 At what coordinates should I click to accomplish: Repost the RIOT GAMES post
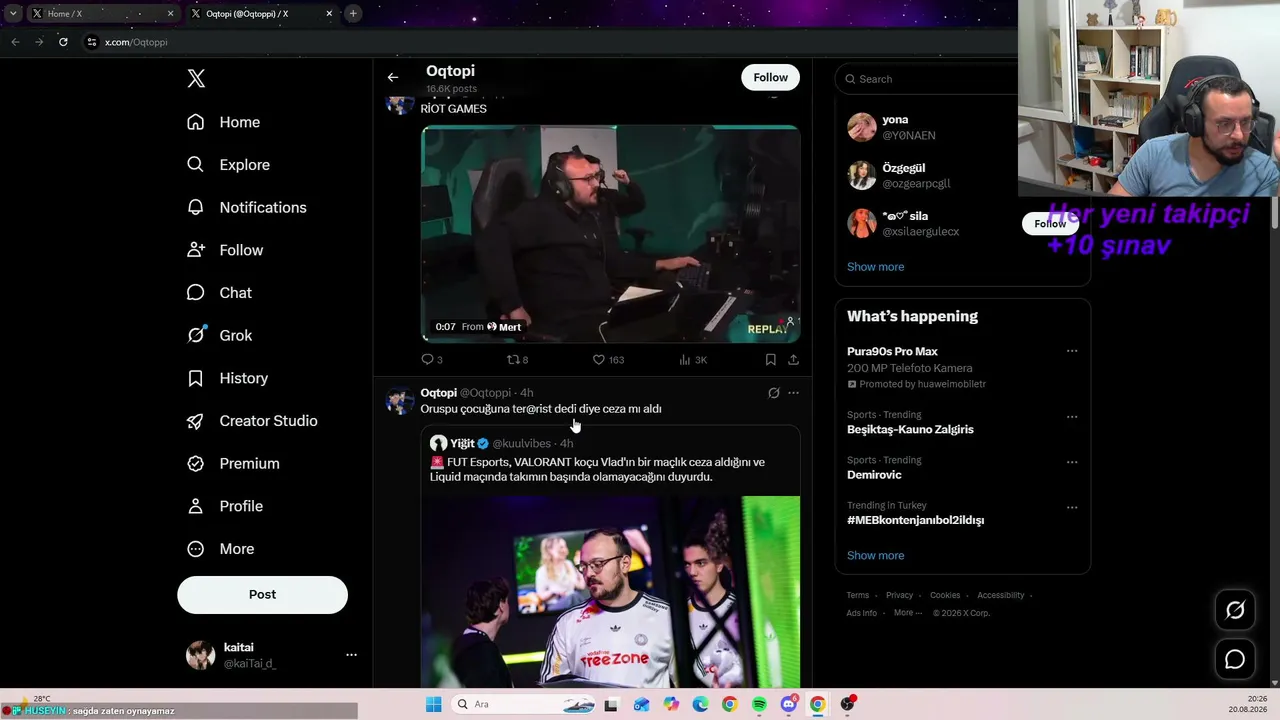coord(517,360)
